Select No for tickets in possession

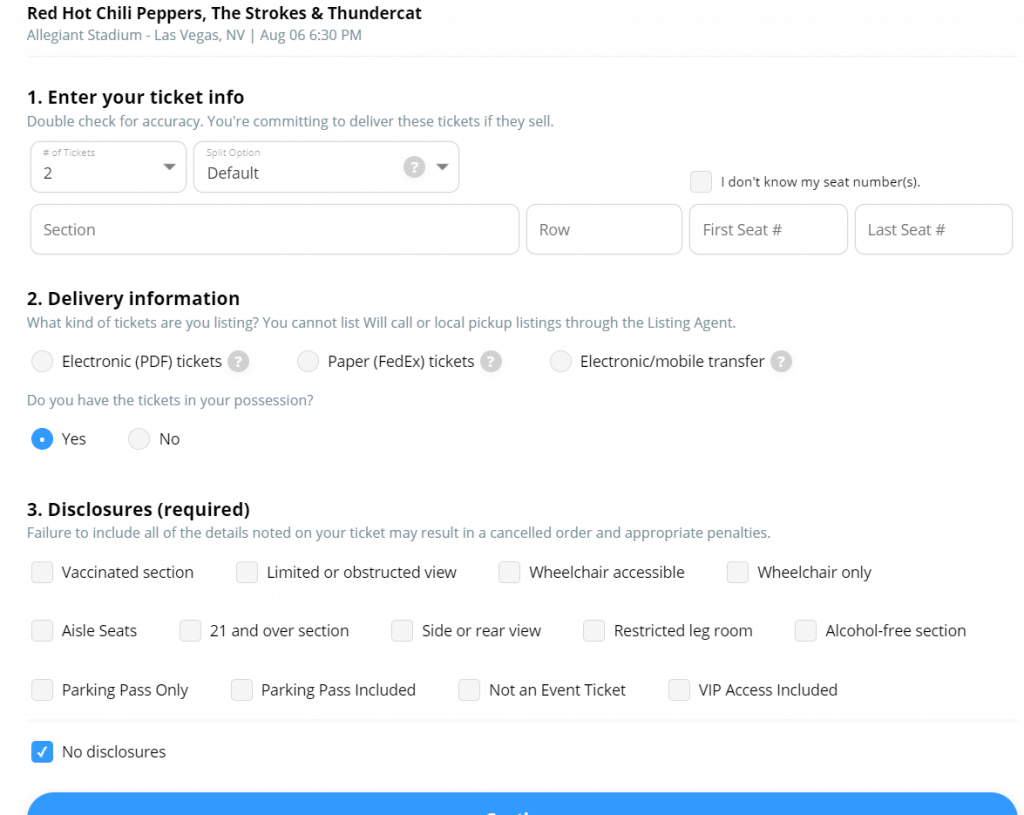click(x=139, y=439)
